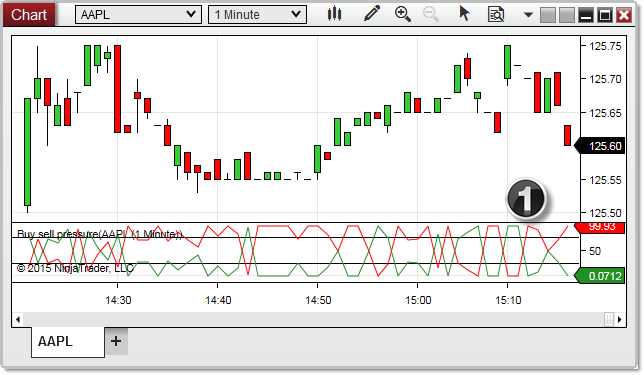This screenshot has width=644, height=375.
Task: Click the green 0.0712 indicator value marker
Action: pyautogui.click(x=600, y=276)
